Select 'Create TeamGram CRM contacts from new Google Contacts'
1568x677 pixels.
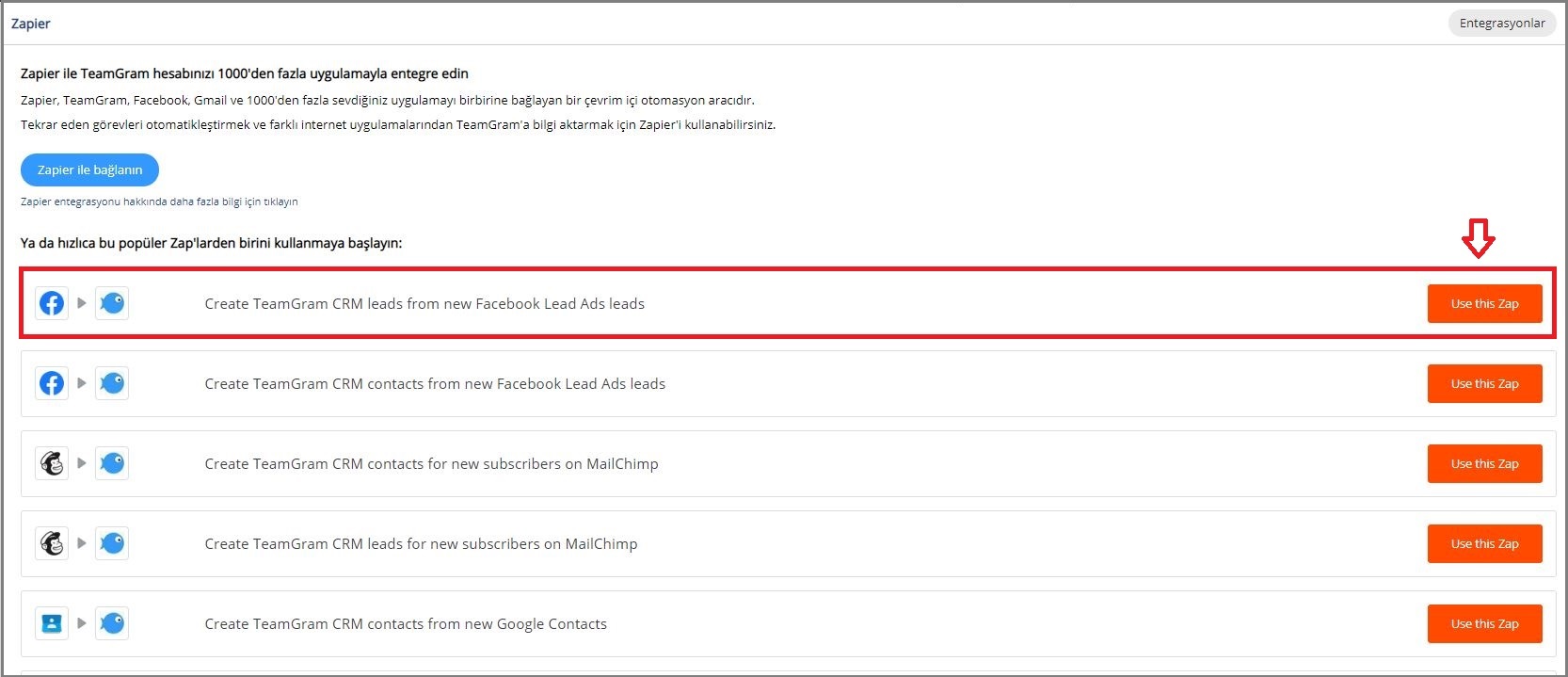pos(406,624)
